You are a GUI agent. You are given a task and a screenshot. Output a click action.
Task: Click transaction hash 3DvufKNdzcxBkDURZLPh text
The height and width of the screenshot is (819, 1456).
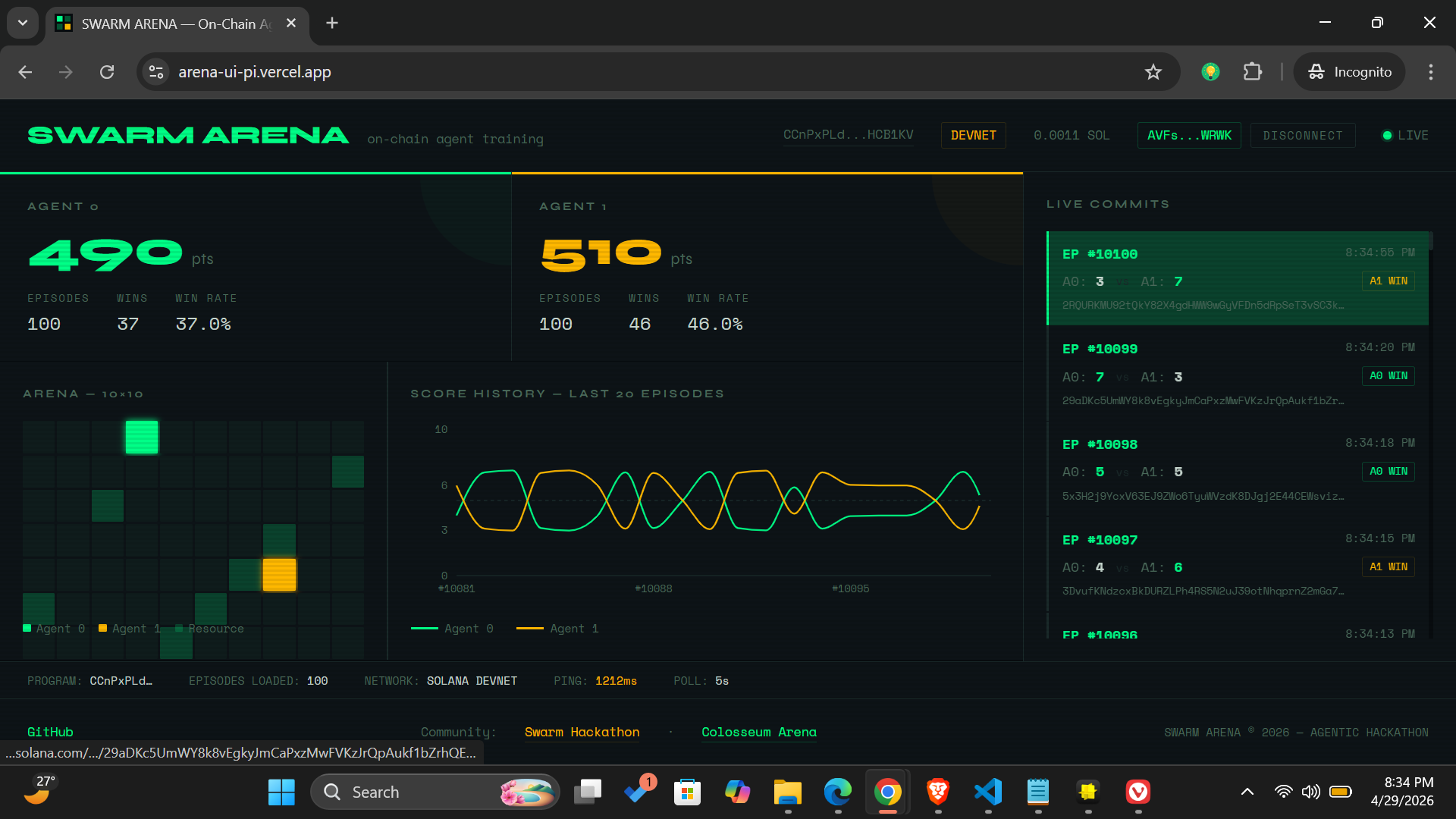click(1203, 591)
